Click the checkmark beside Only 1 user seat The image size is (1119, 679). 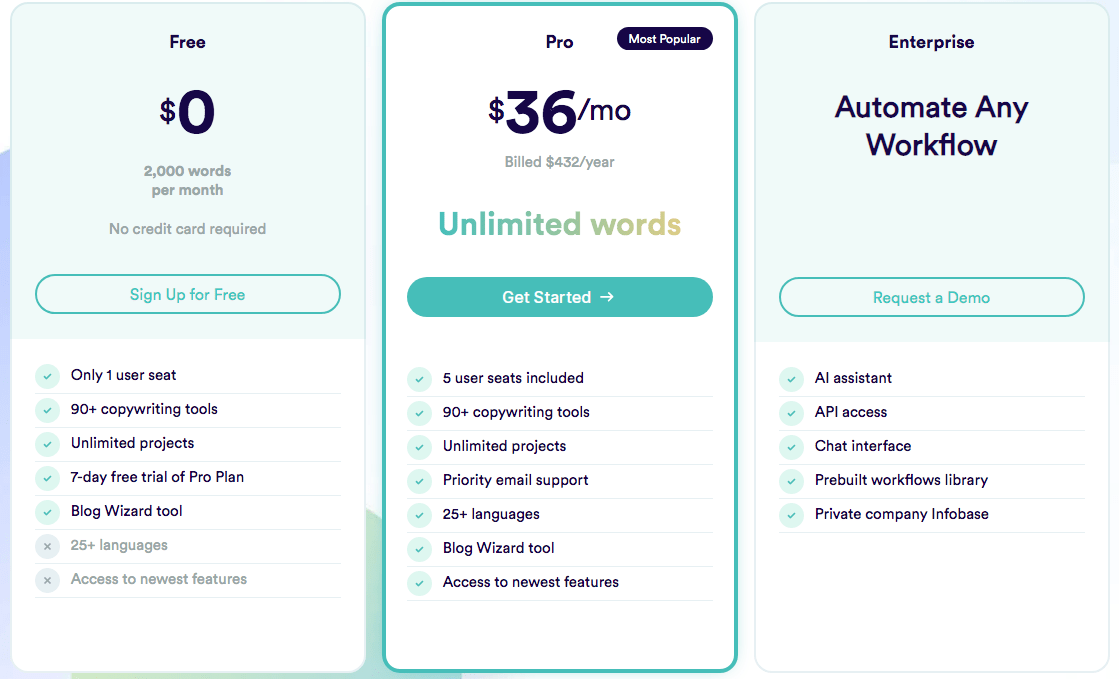pyautogui.click(x=47, y=376)
